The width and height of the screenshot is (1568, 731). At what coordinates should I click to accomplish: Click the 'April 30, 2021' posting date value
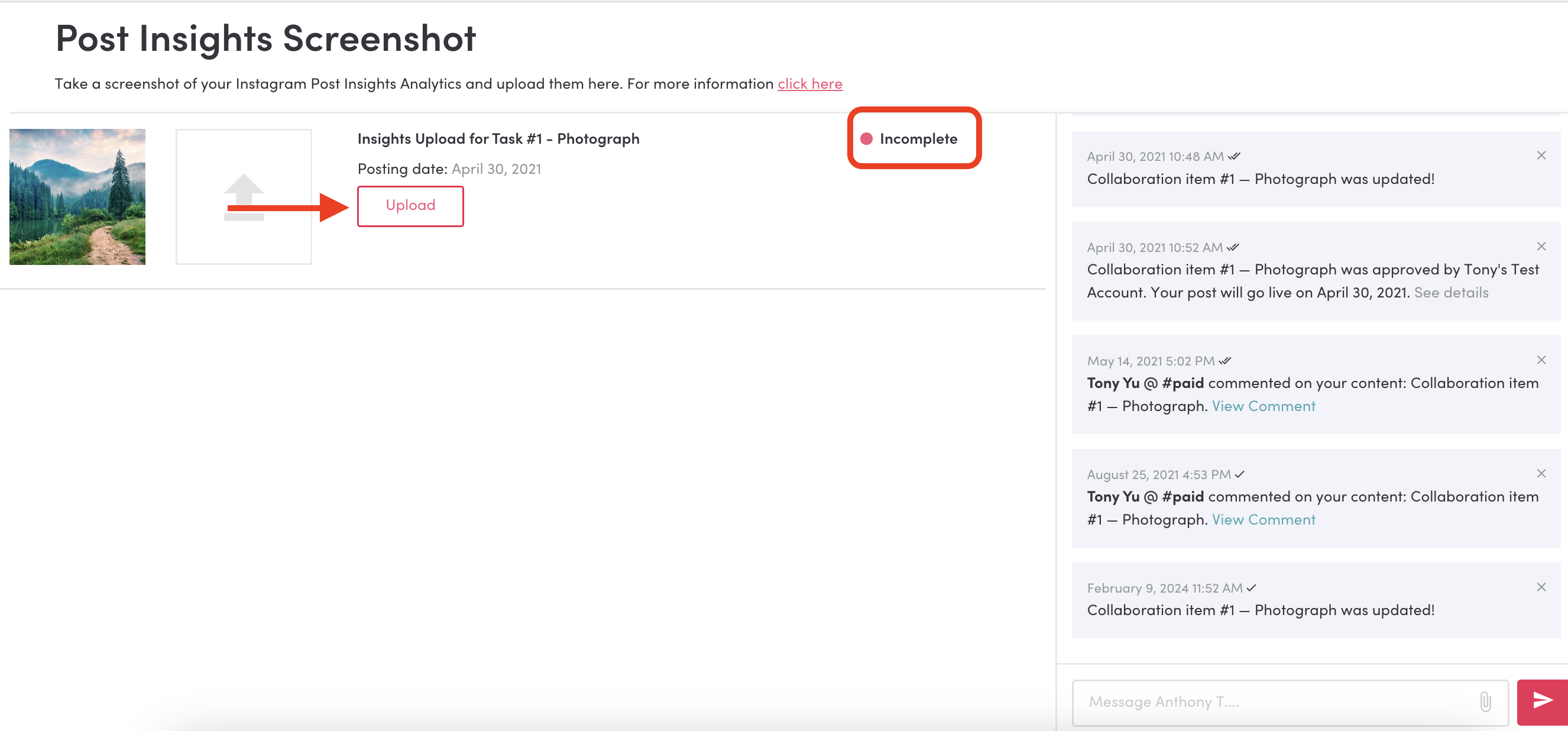point(496,169)
